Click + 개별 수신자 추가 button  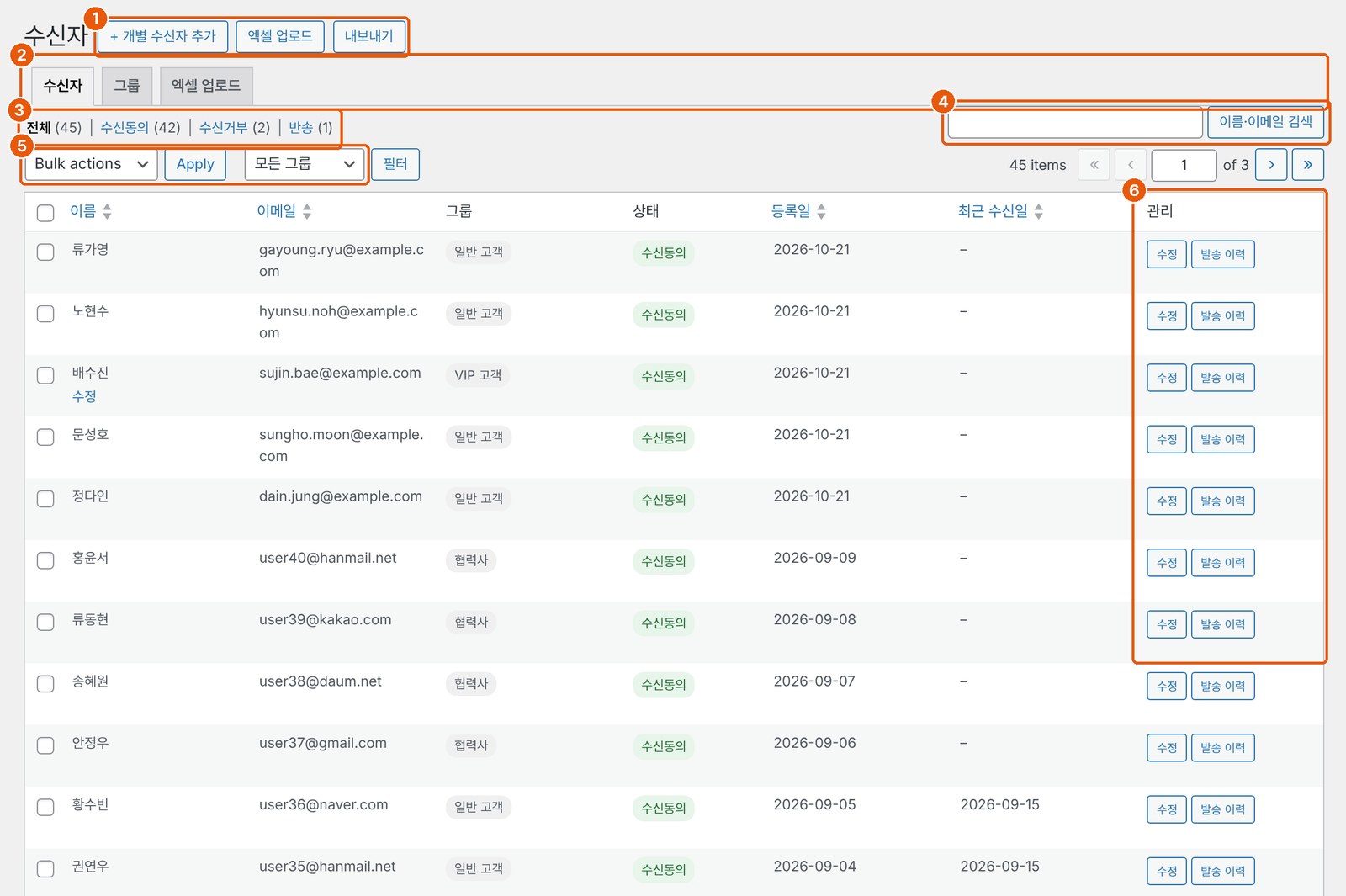click(163, 36)
